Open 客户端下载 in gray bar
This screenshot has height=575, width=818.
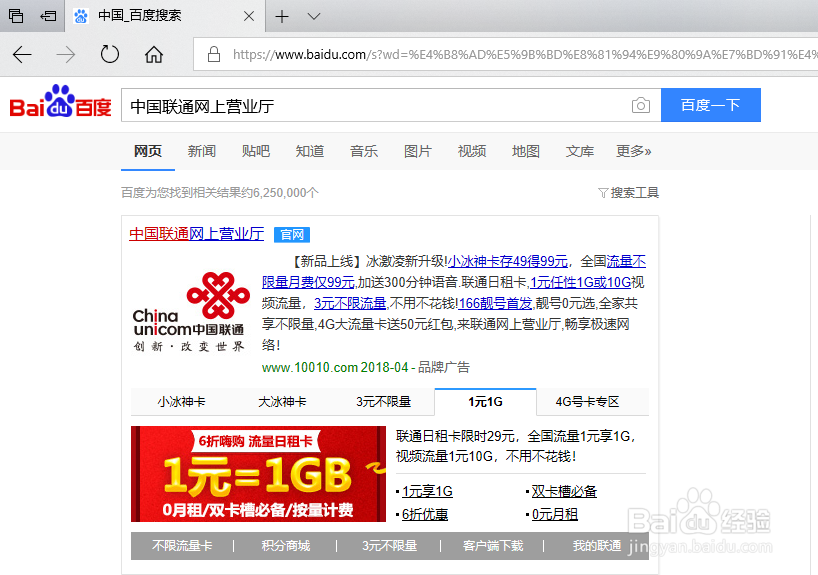[493, 546]
